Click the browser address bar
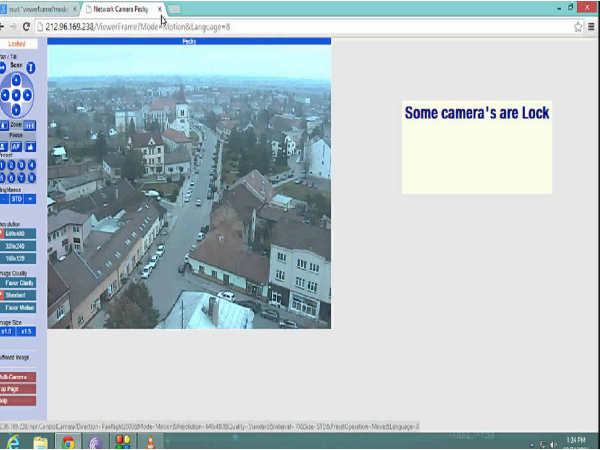 point(300,27)
